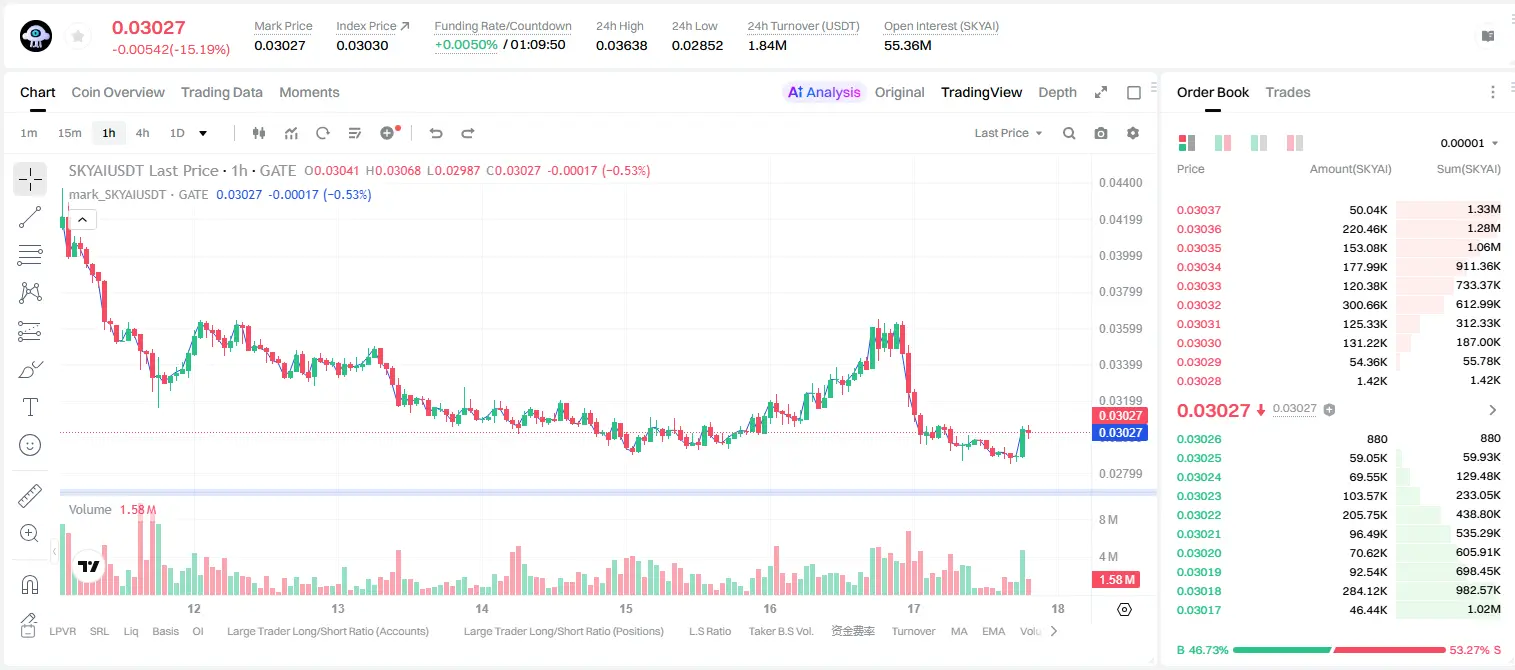Select the trend line drawing tool

point(30,217)
